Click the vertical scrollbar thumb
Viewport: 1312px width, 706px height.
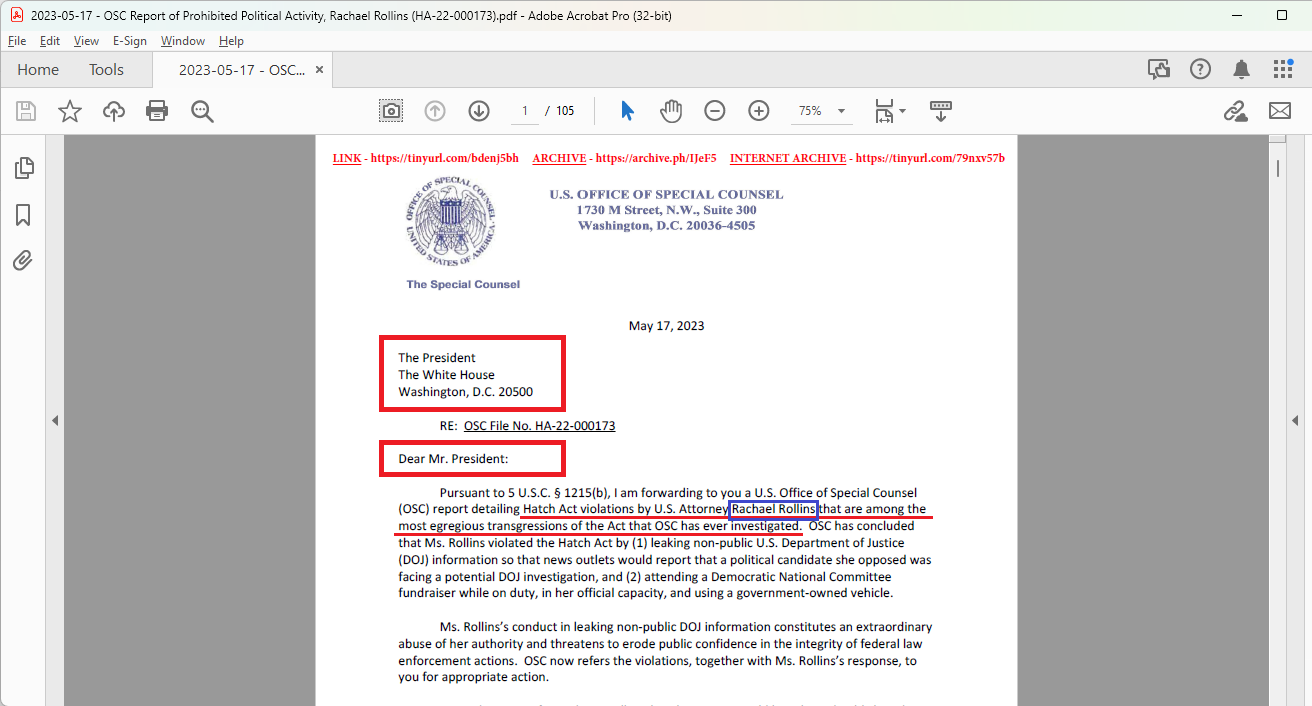[1277, 168]
